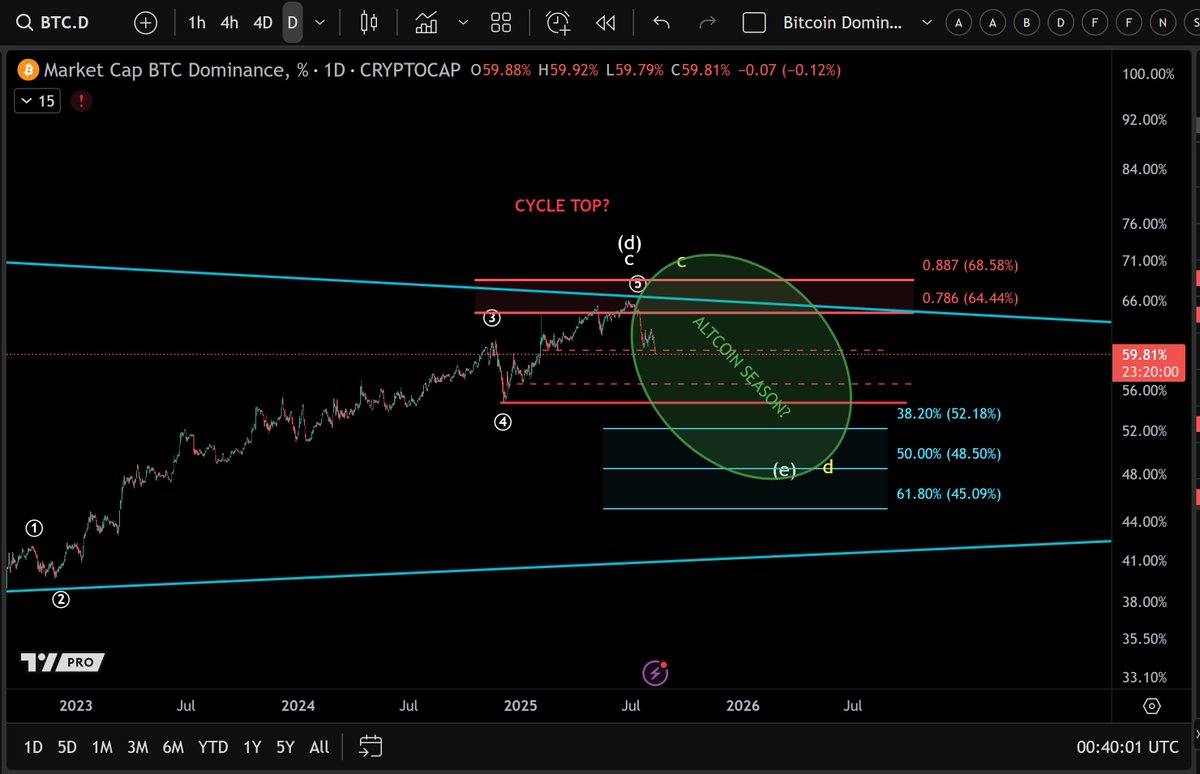
Task: Set date range to 5D
Action: (67, 747)
